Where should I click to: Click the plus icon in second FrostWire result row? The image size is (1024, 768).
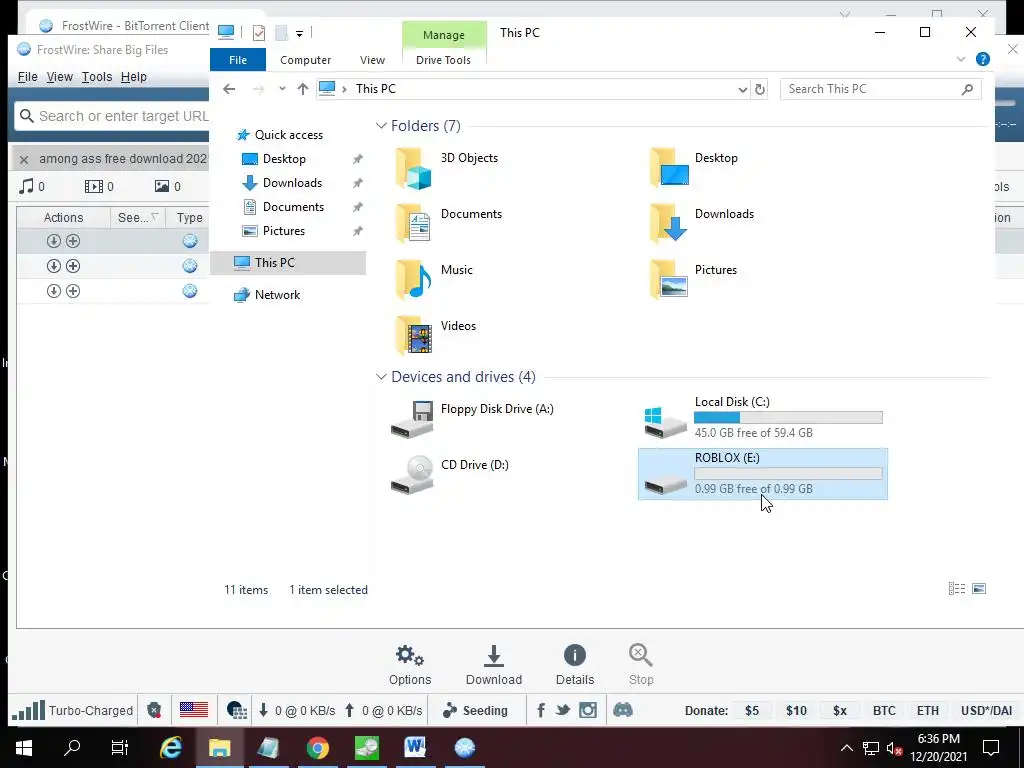click(x=73, y=266)
